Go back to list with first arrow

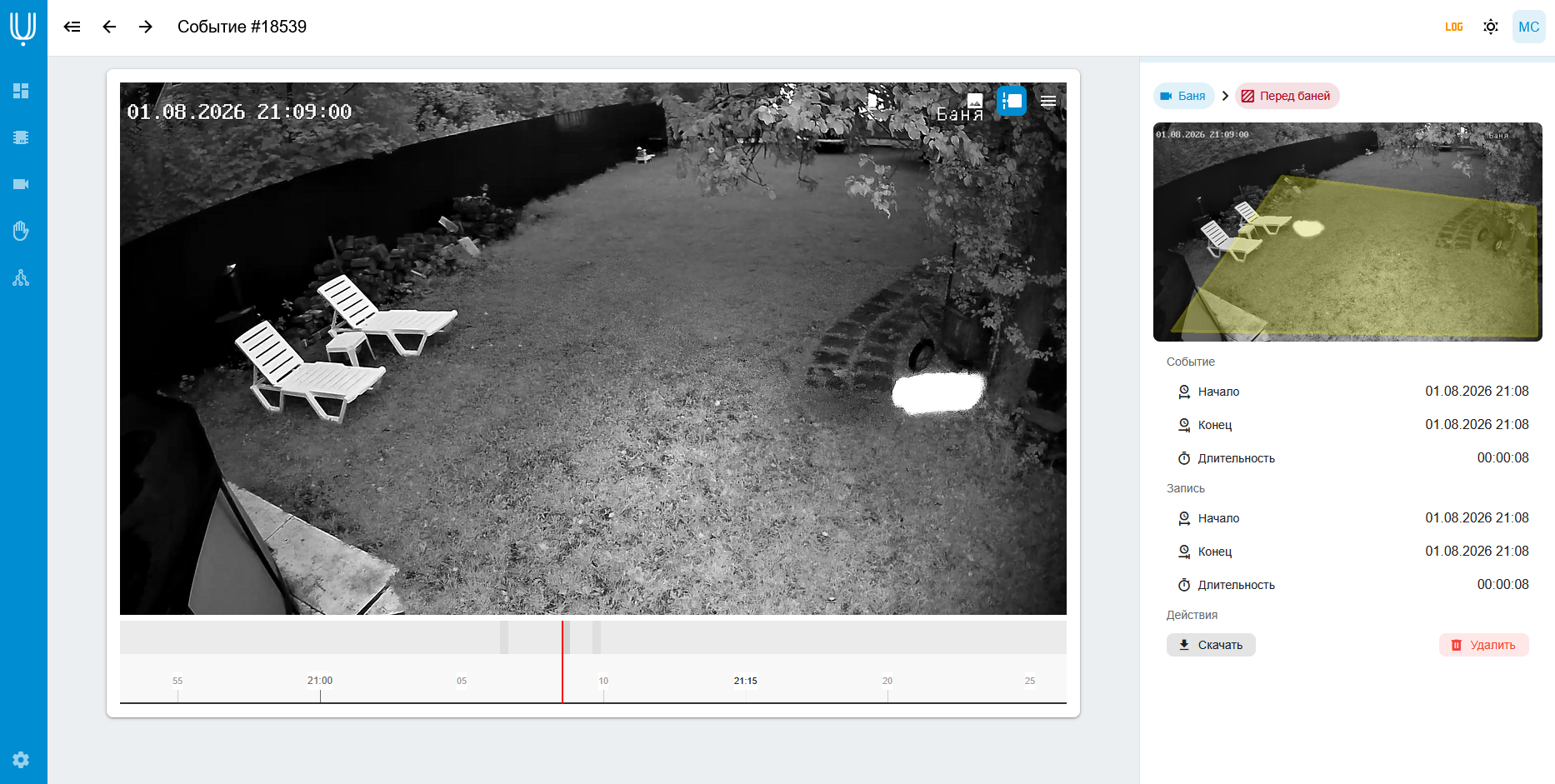coord(72,27)
